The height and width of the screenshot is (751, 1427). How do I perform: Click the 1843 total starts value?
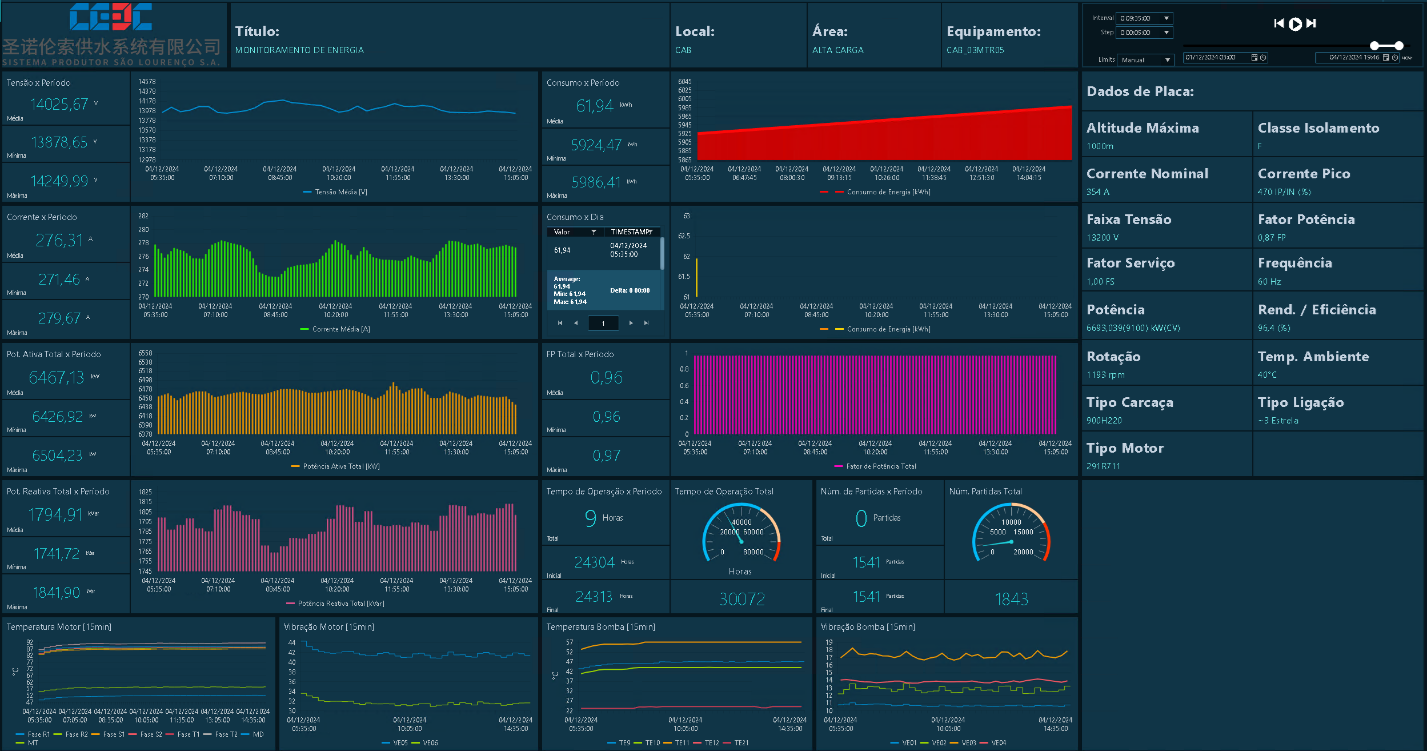[x=1012, y=599]
